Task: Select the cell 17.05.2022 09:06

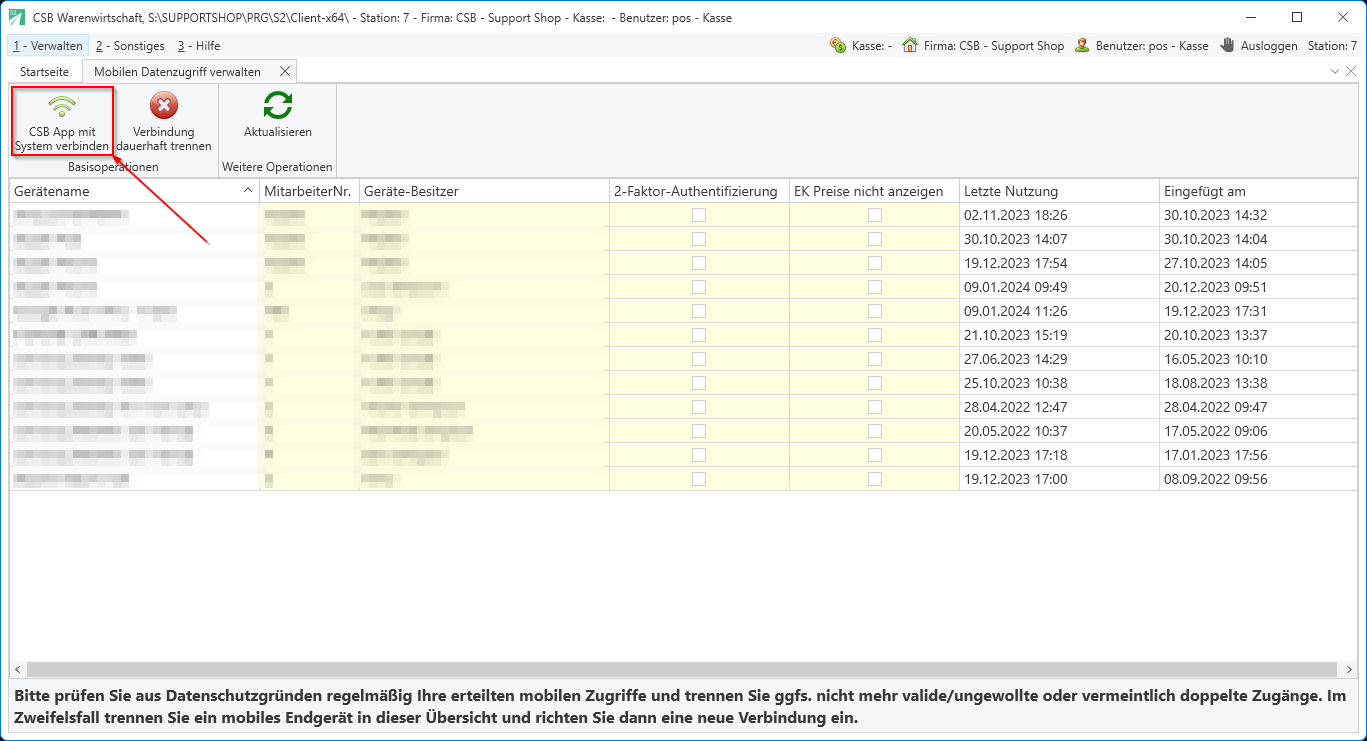Action: point(1258,431)
